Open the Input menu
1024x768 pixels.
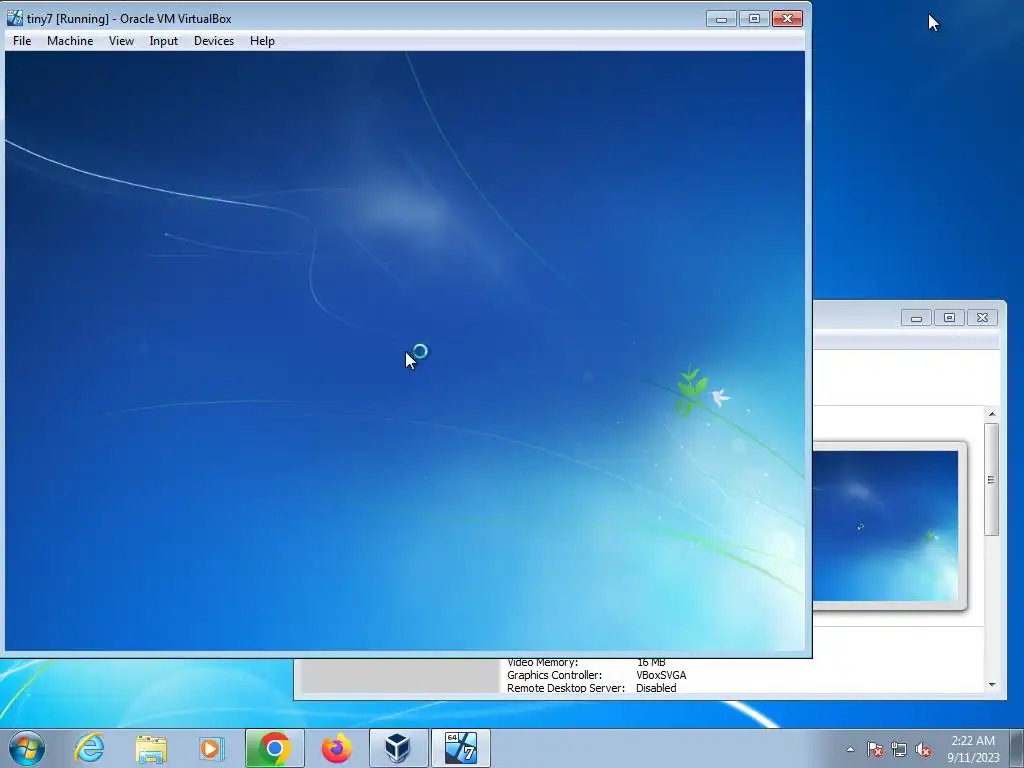(163, 40)
